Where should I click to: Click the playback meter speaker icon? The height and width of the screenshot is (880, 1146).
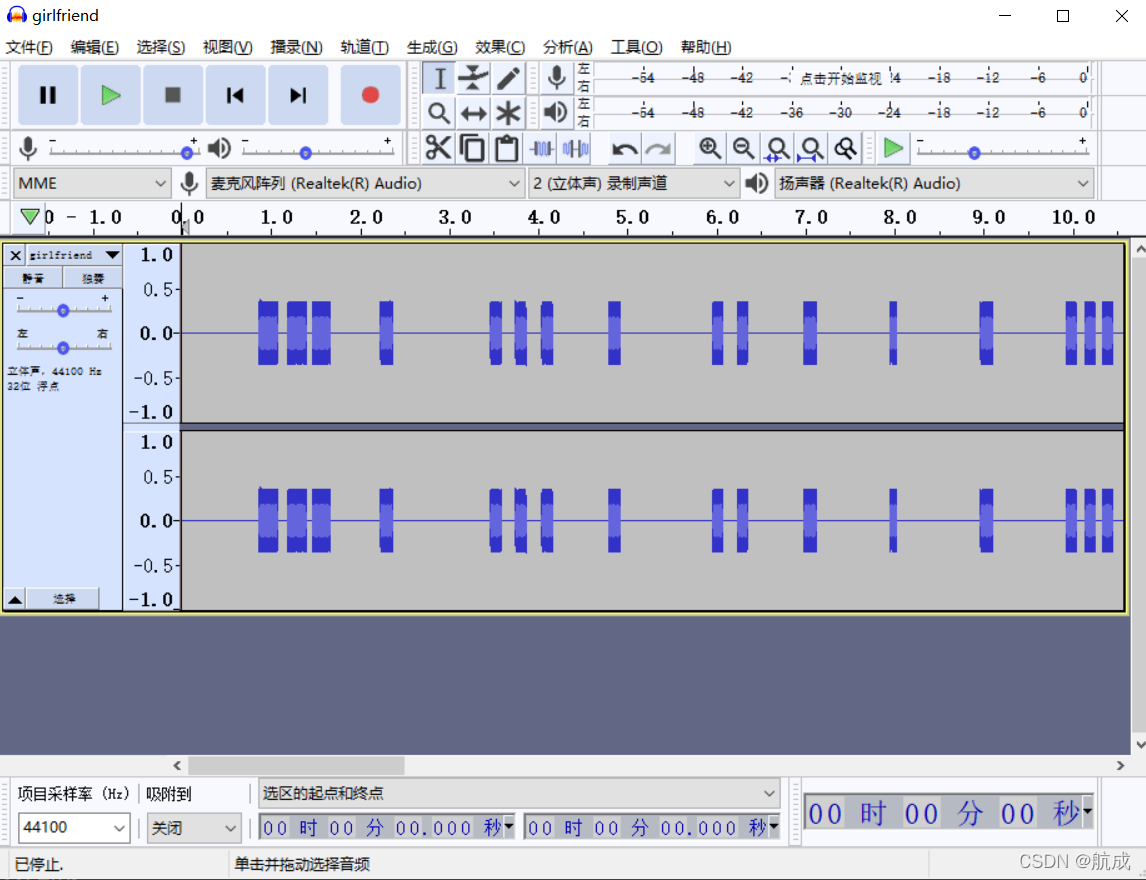556,112
